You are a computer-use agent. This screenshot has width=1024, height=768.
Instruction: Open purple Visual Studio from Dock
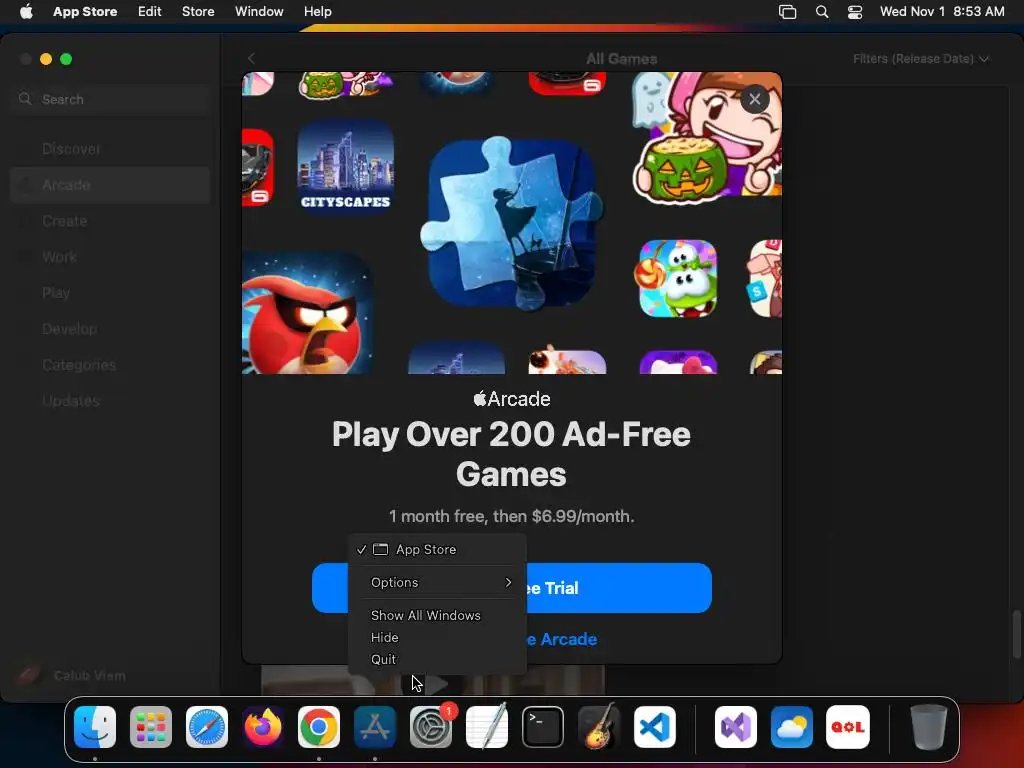[x=736, y=727]
